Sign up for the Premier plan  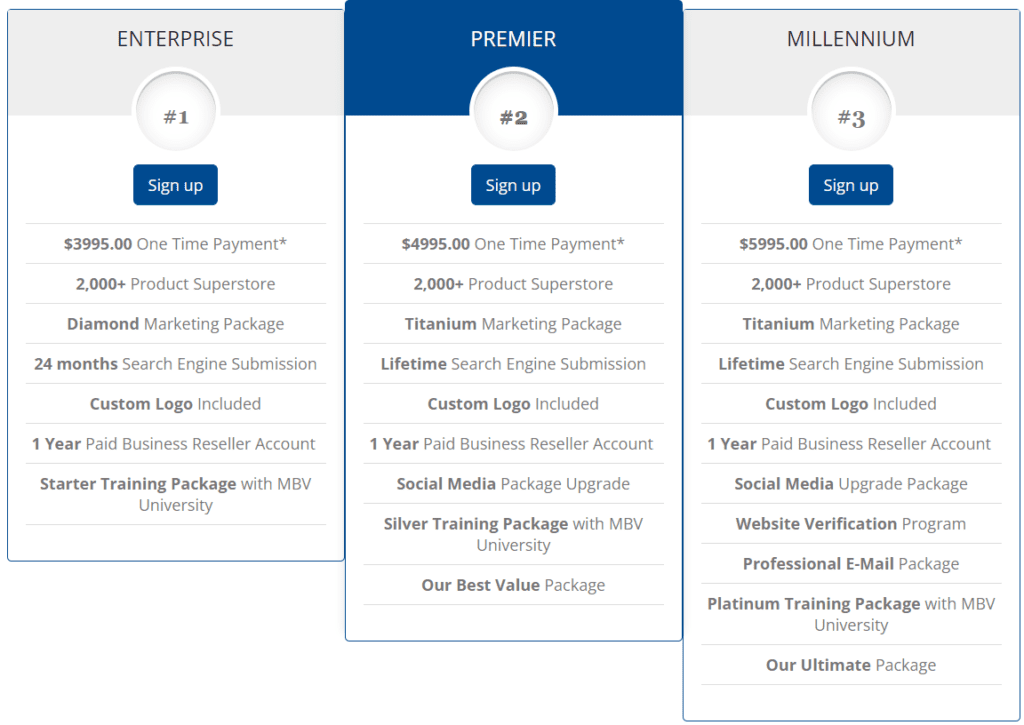click(513, 184)
